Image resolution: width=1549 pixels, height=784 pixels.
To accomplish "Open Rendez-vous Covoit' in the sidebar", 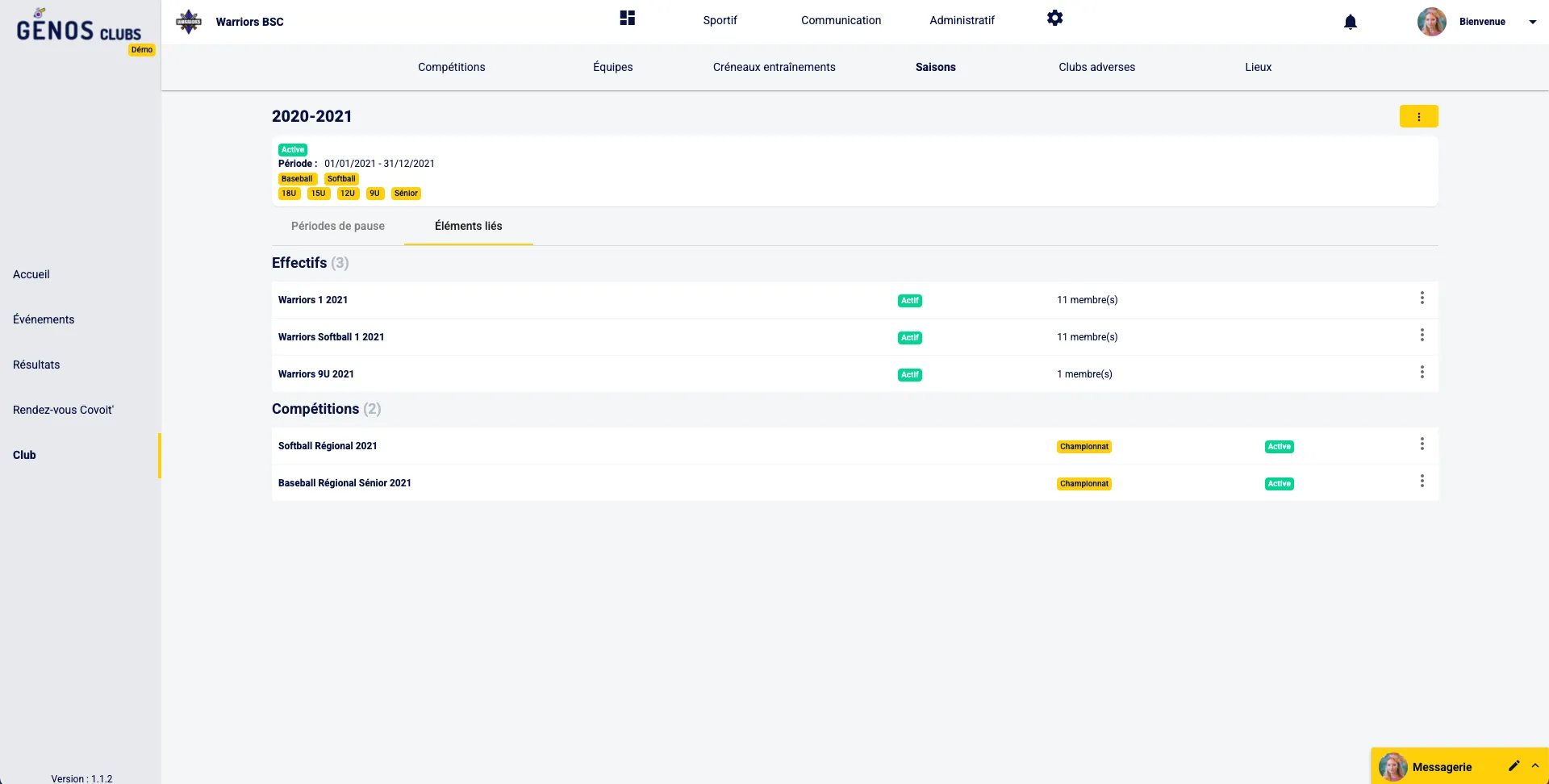I will [63, 411].
